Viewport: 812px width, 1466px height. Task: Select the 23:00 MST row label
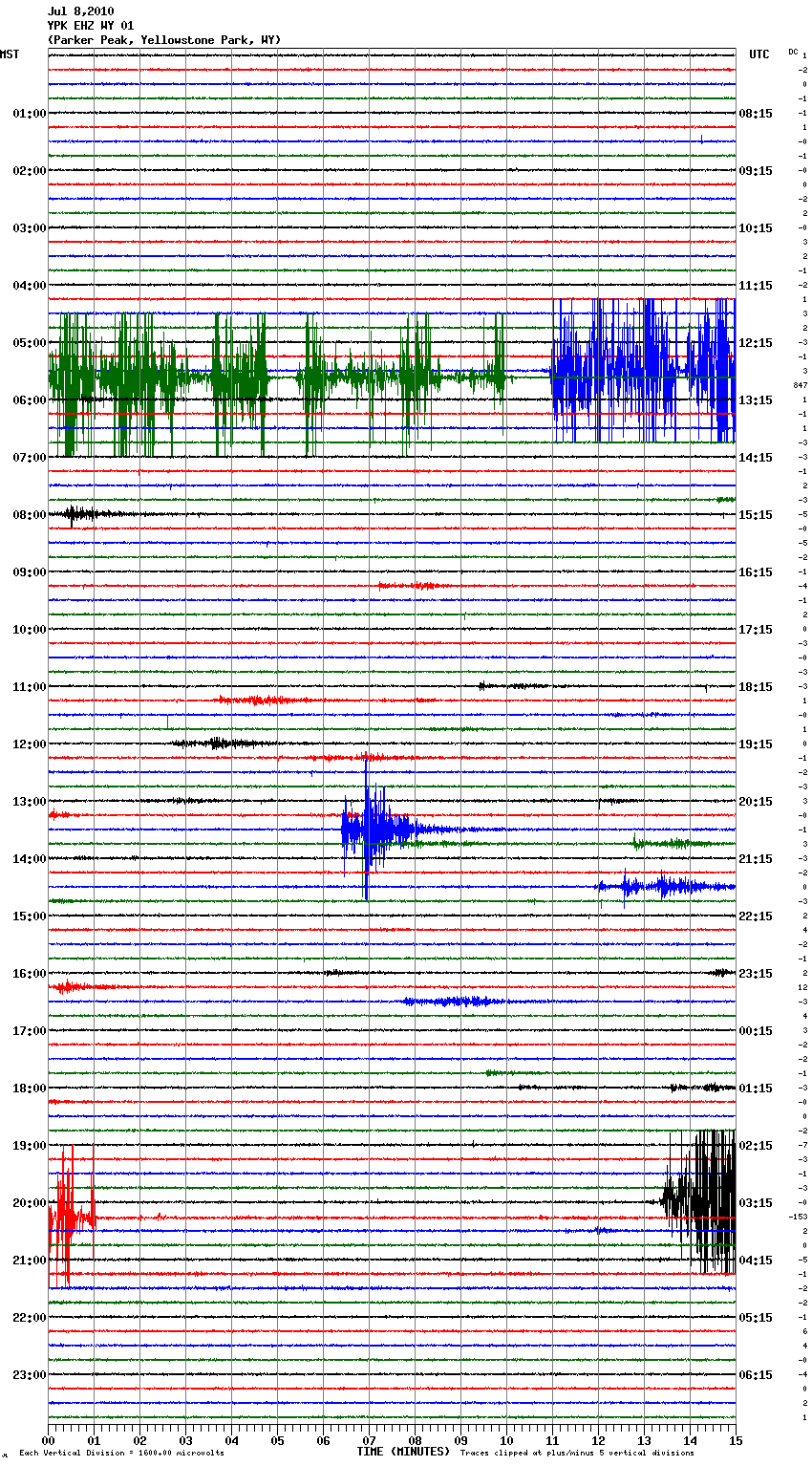30,1374
